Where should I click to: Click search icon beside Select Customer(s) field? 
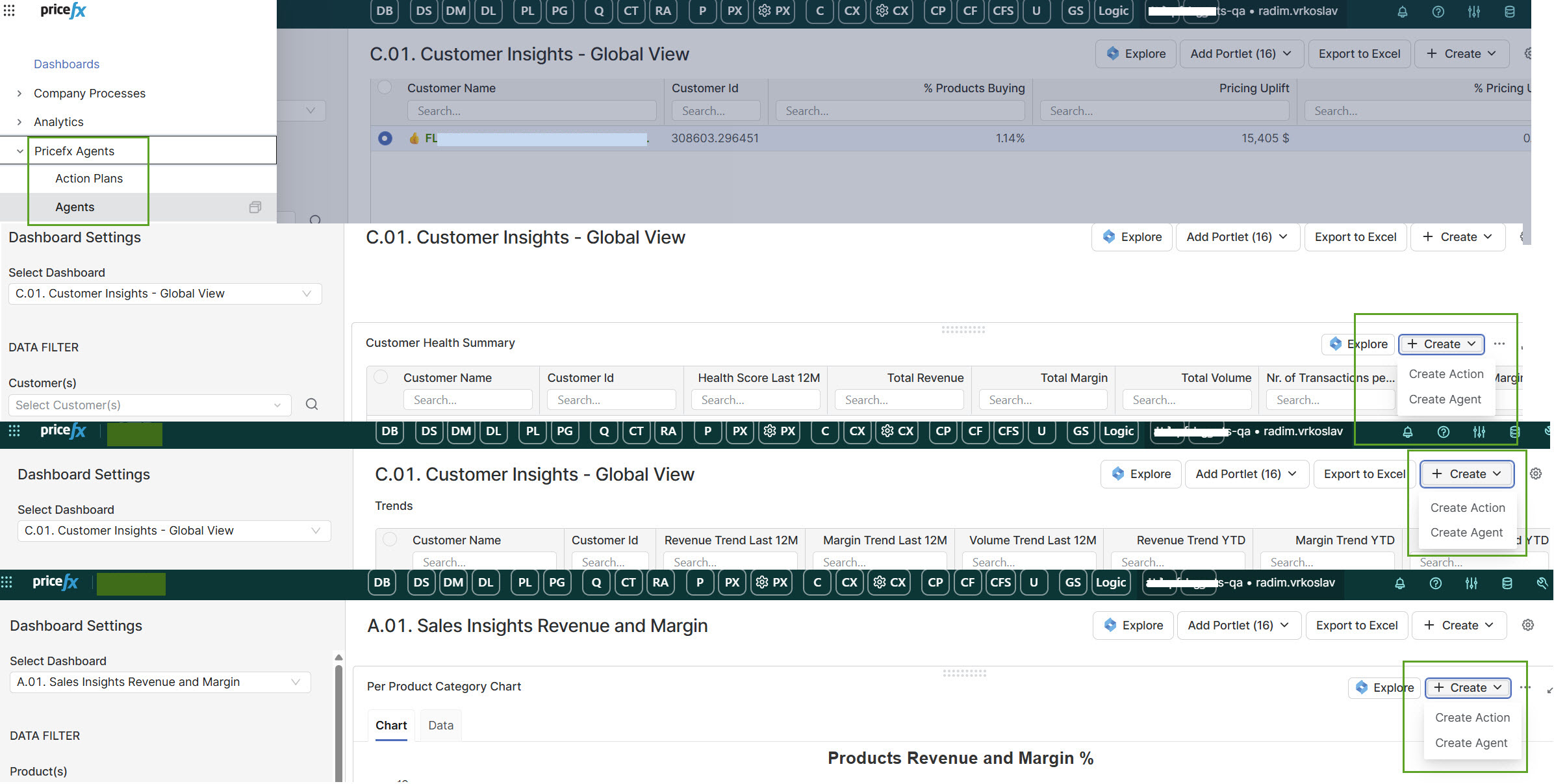coord(312,405)
